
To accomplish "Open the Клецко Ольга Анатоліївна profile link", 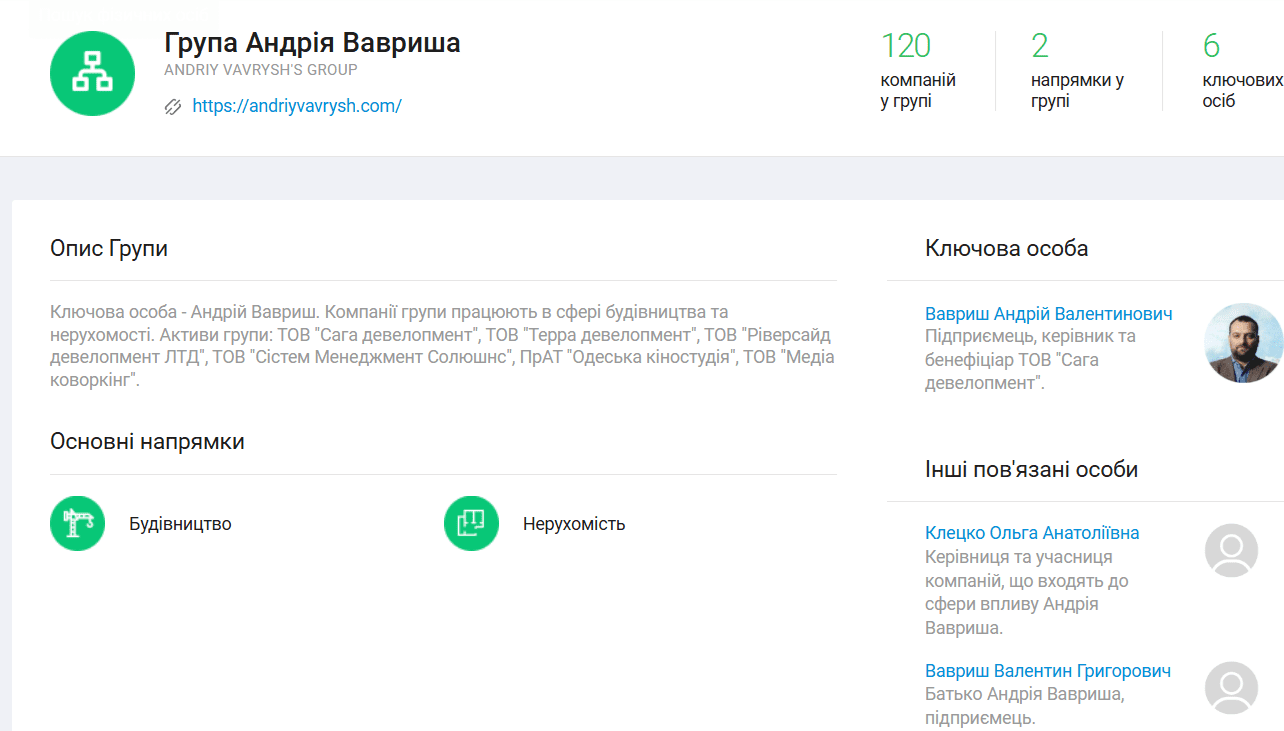I will coord(1032,533).
